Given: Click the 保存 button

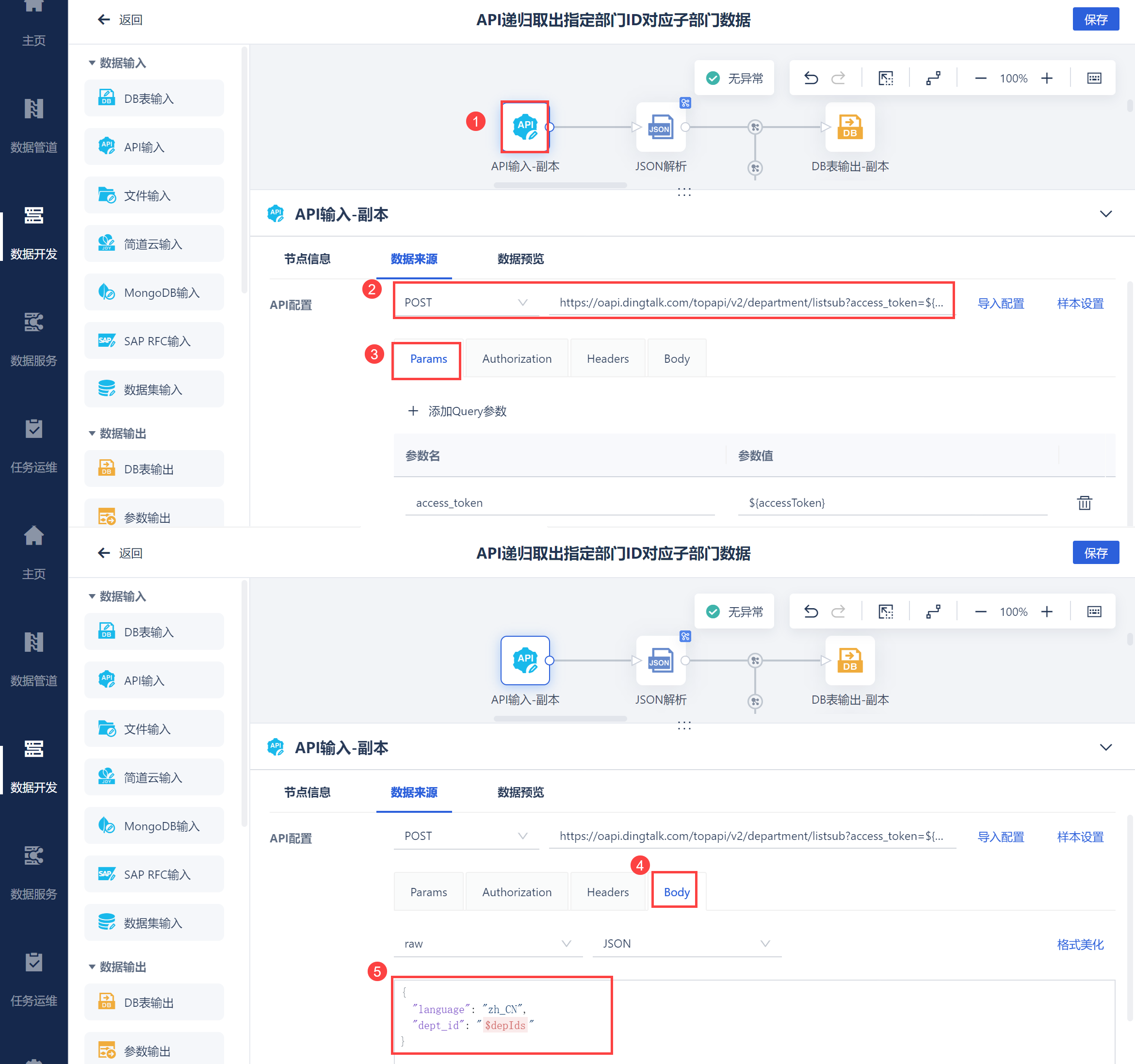Looking at the screenshot, I should click(1095, 20).
